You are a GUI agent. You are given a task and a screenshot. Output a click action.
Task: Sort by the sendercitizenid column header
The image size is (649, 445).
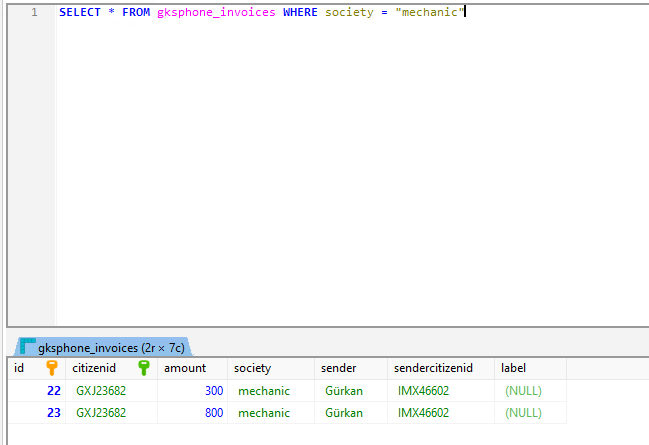point(441,368)
